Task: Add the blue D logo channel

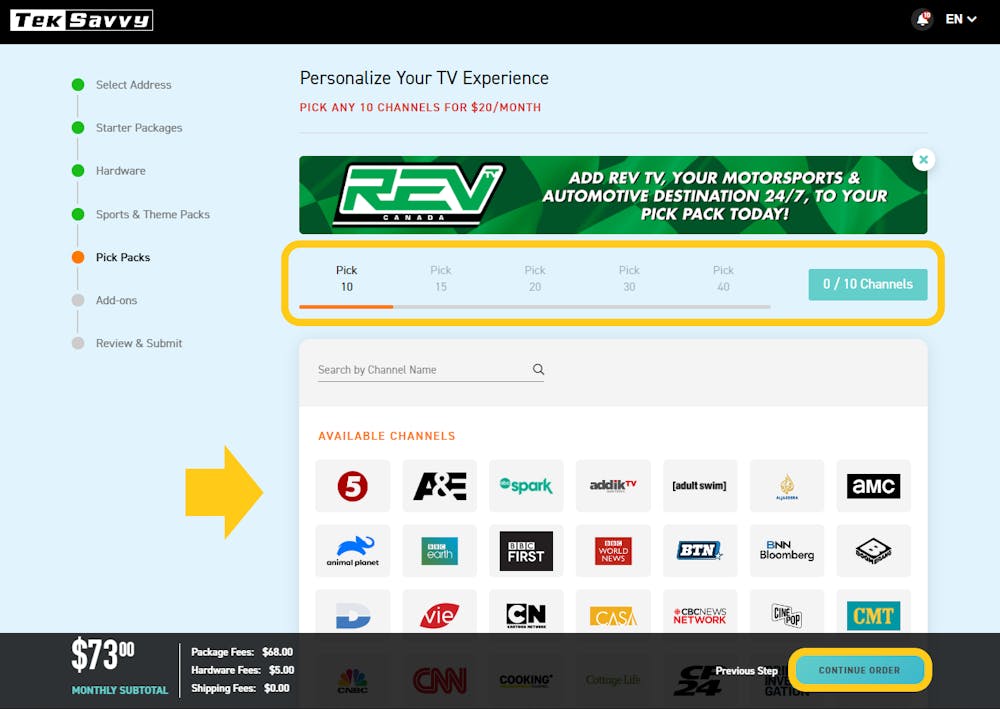Action: [x=353, y=612]
